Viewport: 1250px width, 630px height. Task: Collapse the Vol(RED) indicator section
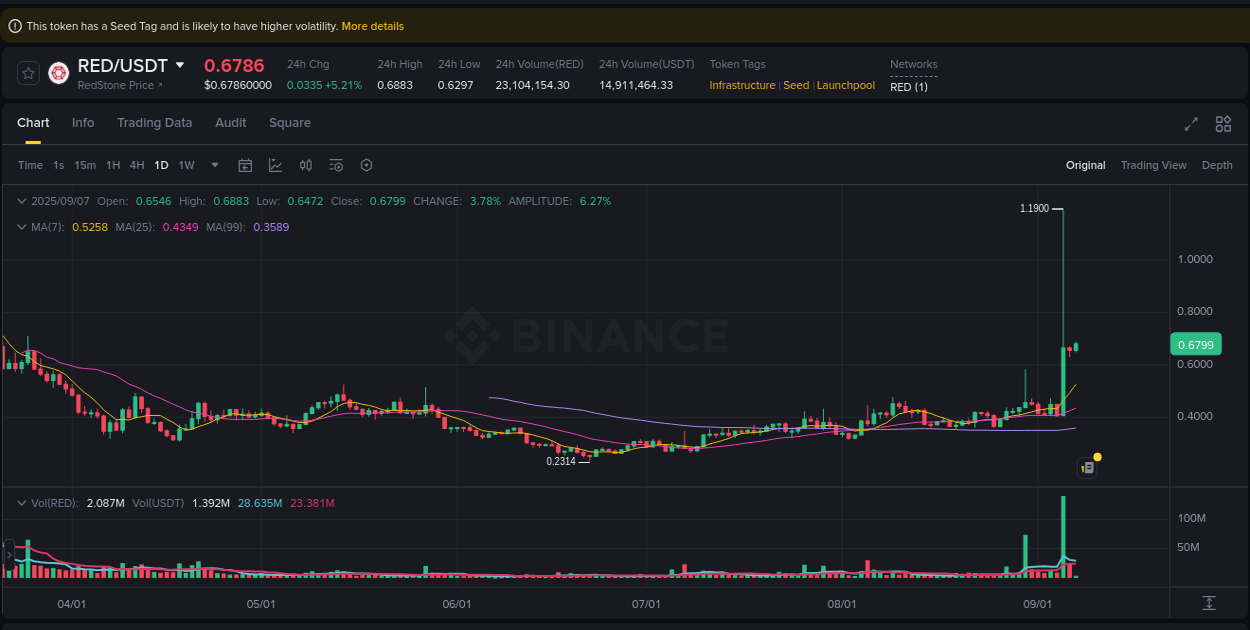point(22,502)
